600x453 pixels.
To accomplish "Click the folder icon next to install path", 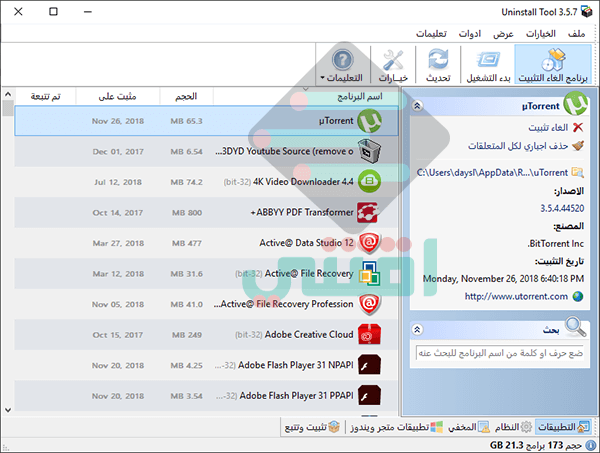I will (577, 173).
